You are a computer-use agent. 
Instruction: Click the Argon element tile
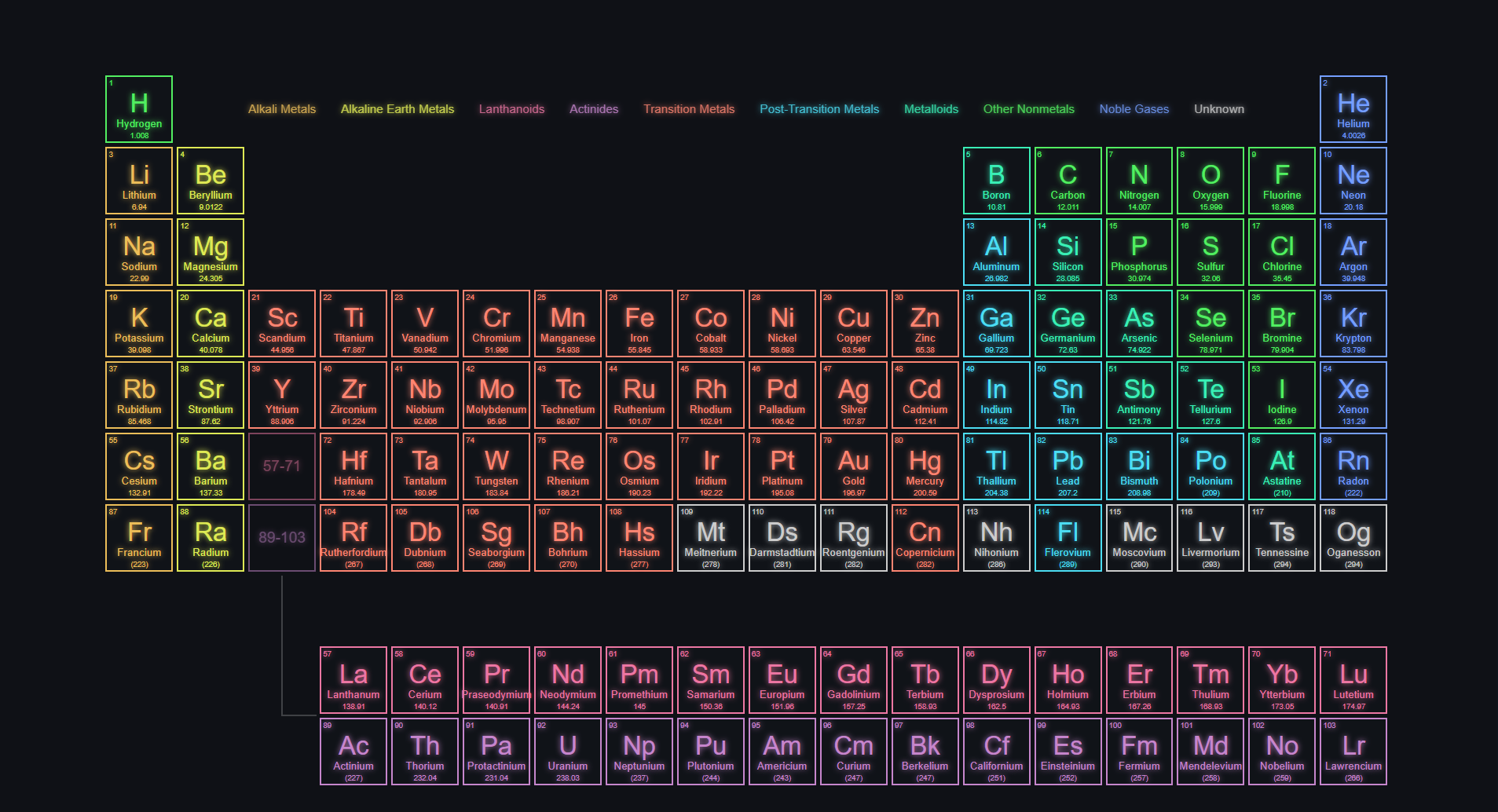coord(1353,252)
